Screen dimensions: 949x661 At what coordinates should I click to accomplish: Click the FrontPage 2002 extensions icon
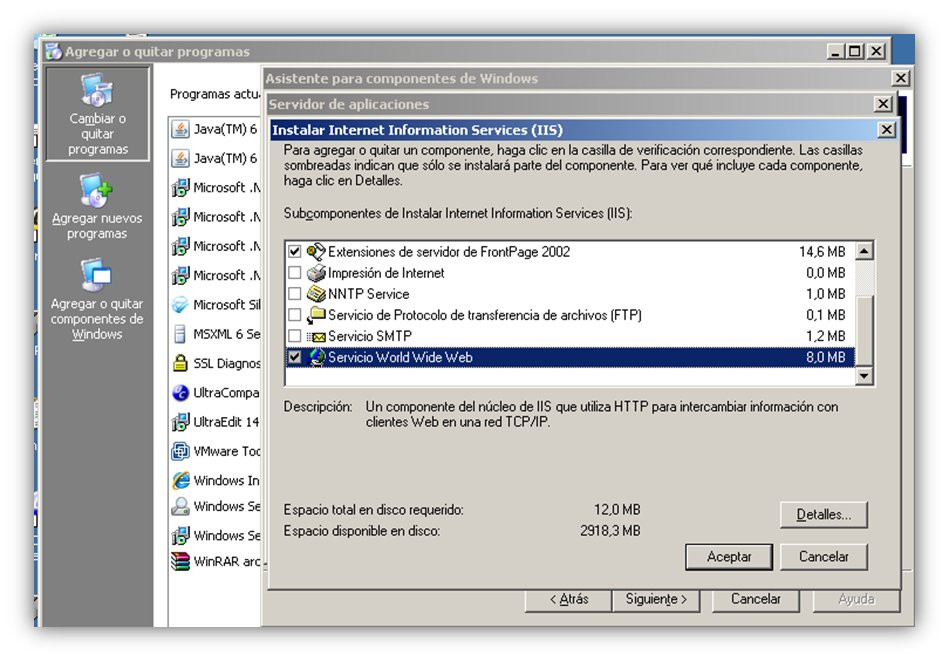pyautogui.click(x=316, y=252)
